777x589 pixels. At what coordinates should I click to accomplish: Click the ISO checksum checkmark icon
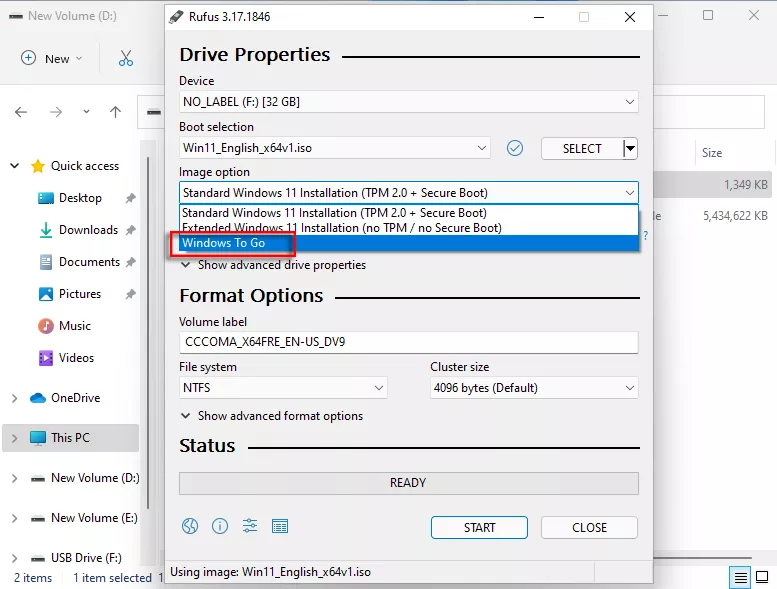point(515,148)
